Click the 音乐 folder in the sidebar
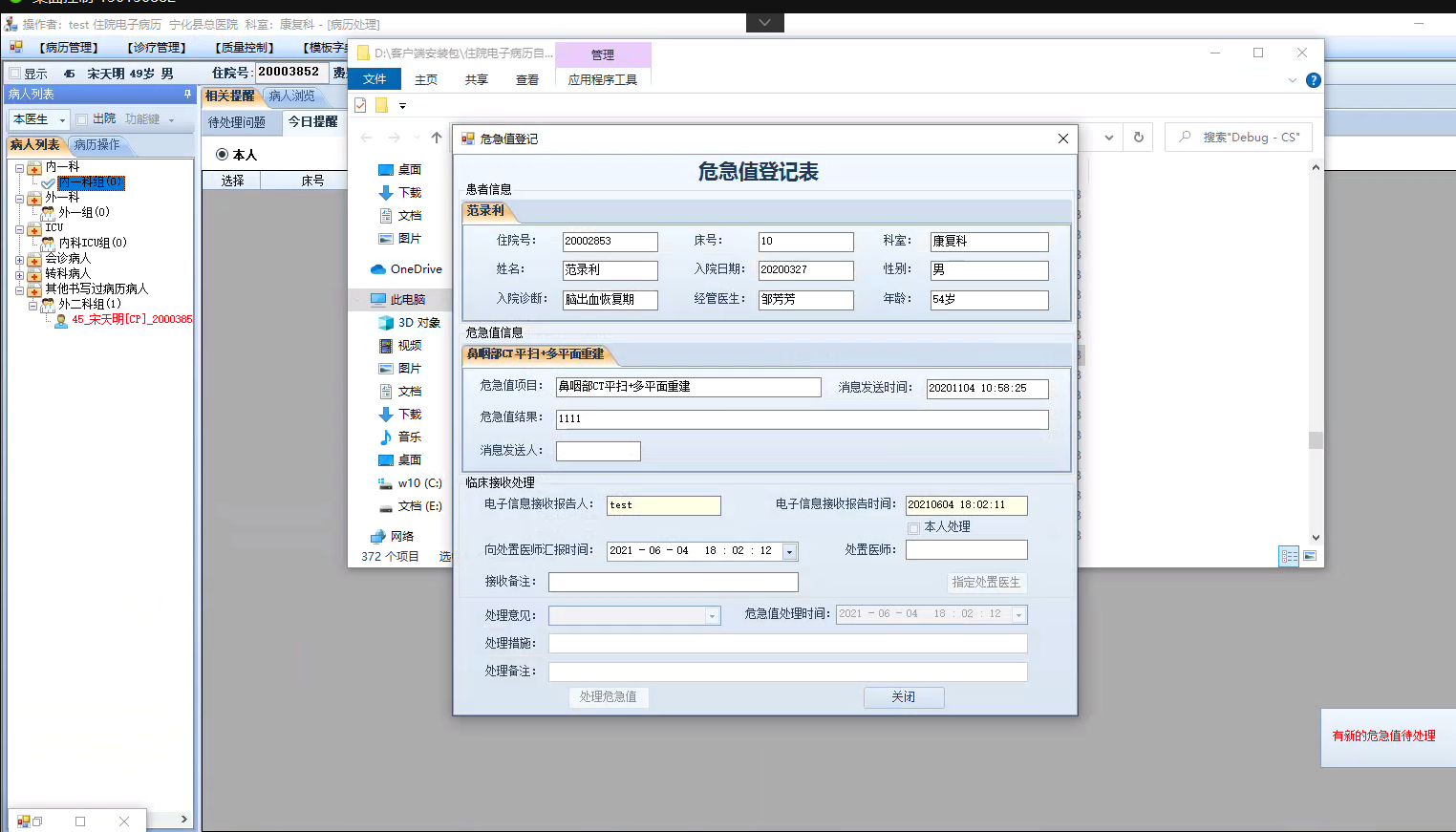The image size is (1456, 832). pyautogui.click(x=409, y=437)
